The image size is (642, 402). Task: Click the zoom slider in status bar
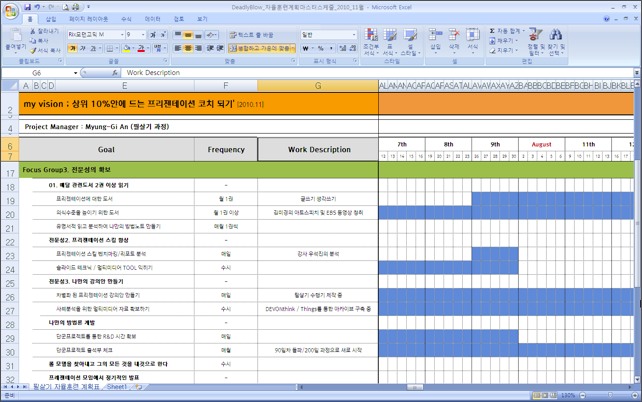[x=597, y=396]
